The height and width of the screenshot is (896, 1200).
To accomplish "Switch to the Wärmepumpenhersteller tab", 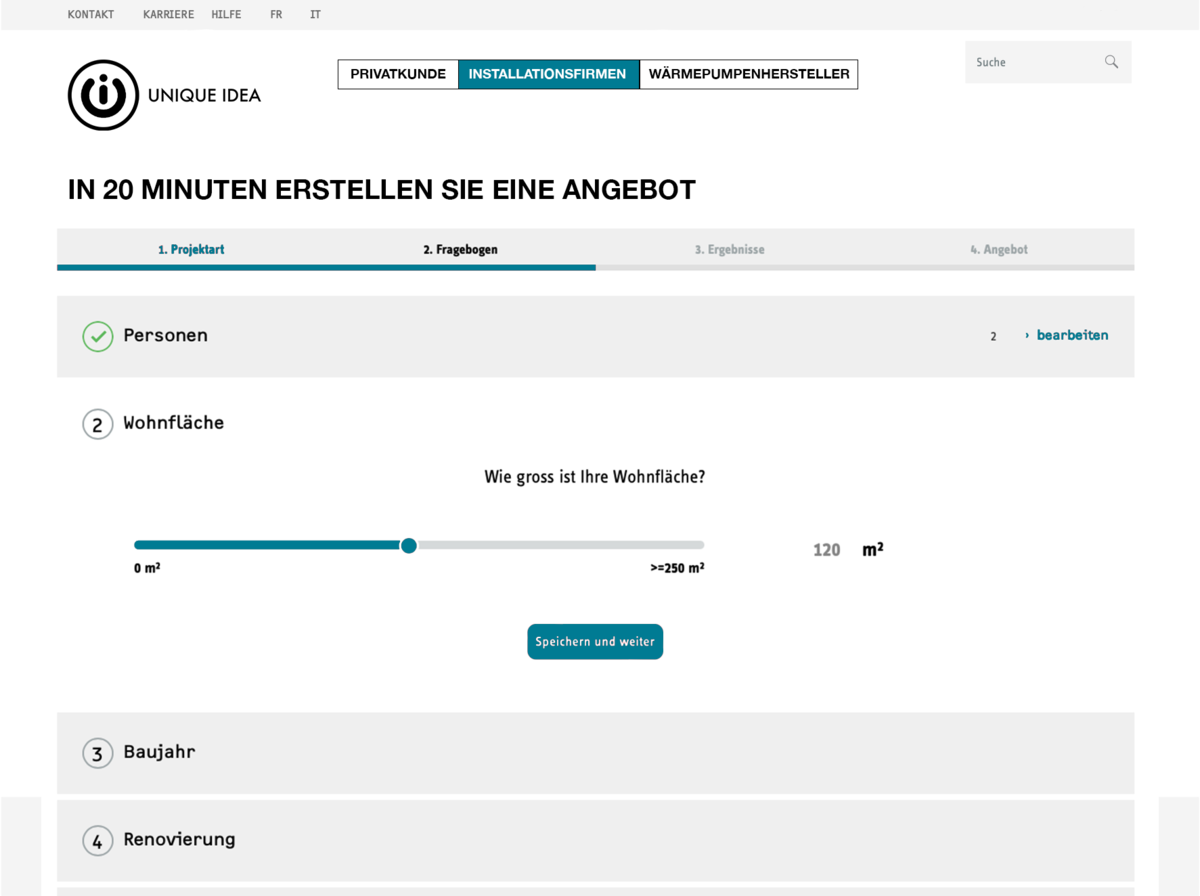I will tap(748, 74).
